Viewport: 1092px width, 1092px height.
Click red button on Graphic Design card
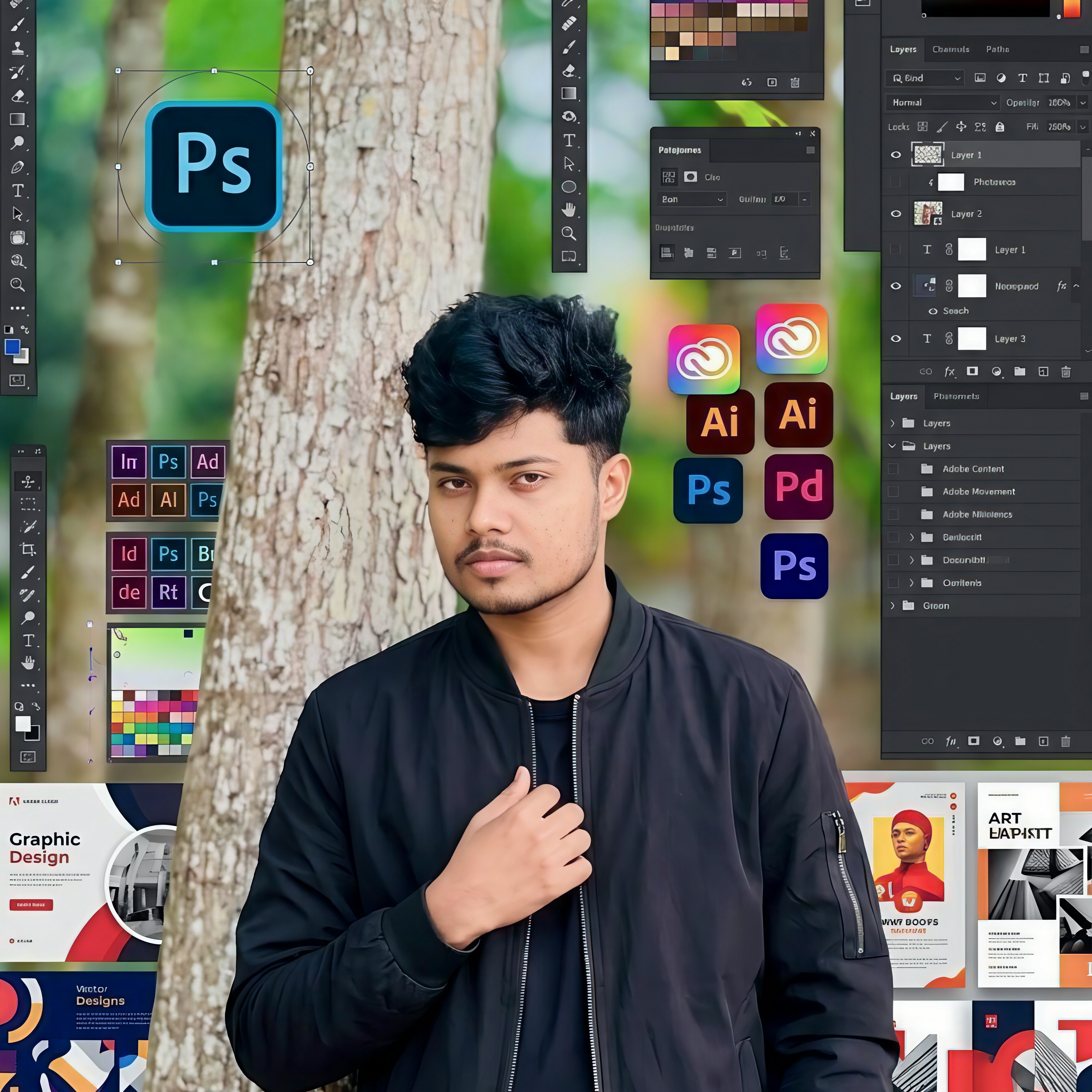pos(31,905)
